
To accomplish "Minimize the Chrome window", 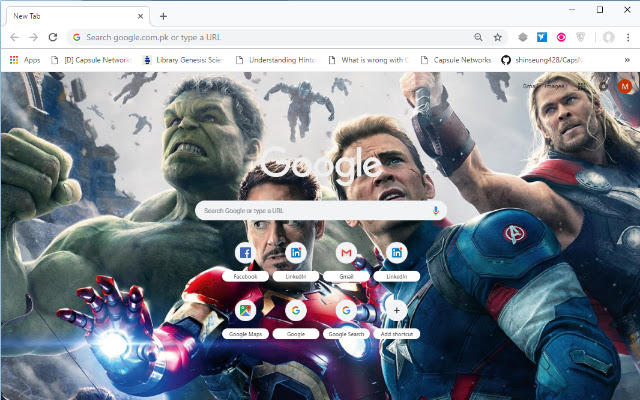I will pyautogui.click(x=572, y=9).
